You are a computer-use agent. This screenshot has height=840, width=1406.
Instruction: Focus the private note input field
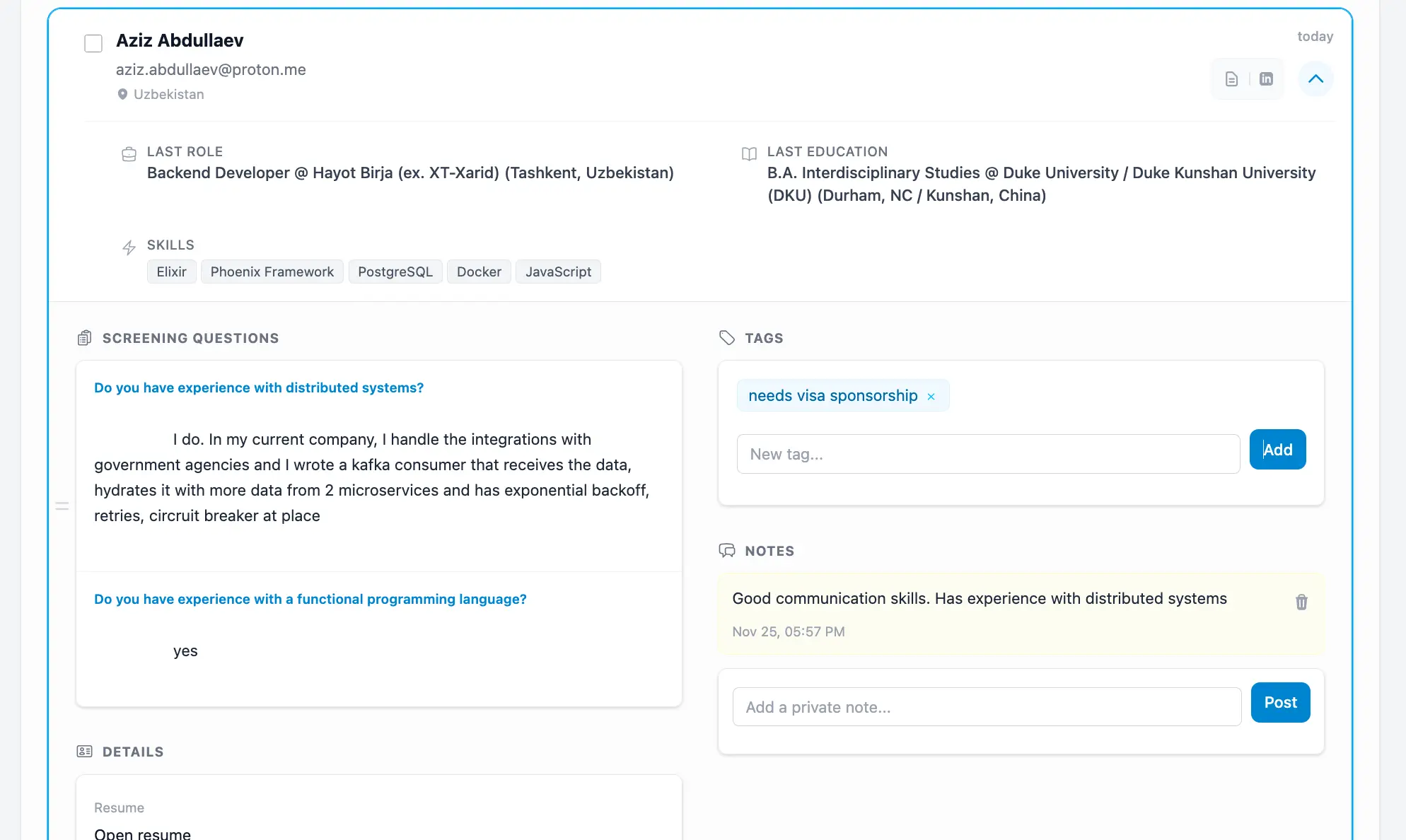[987, 707]
